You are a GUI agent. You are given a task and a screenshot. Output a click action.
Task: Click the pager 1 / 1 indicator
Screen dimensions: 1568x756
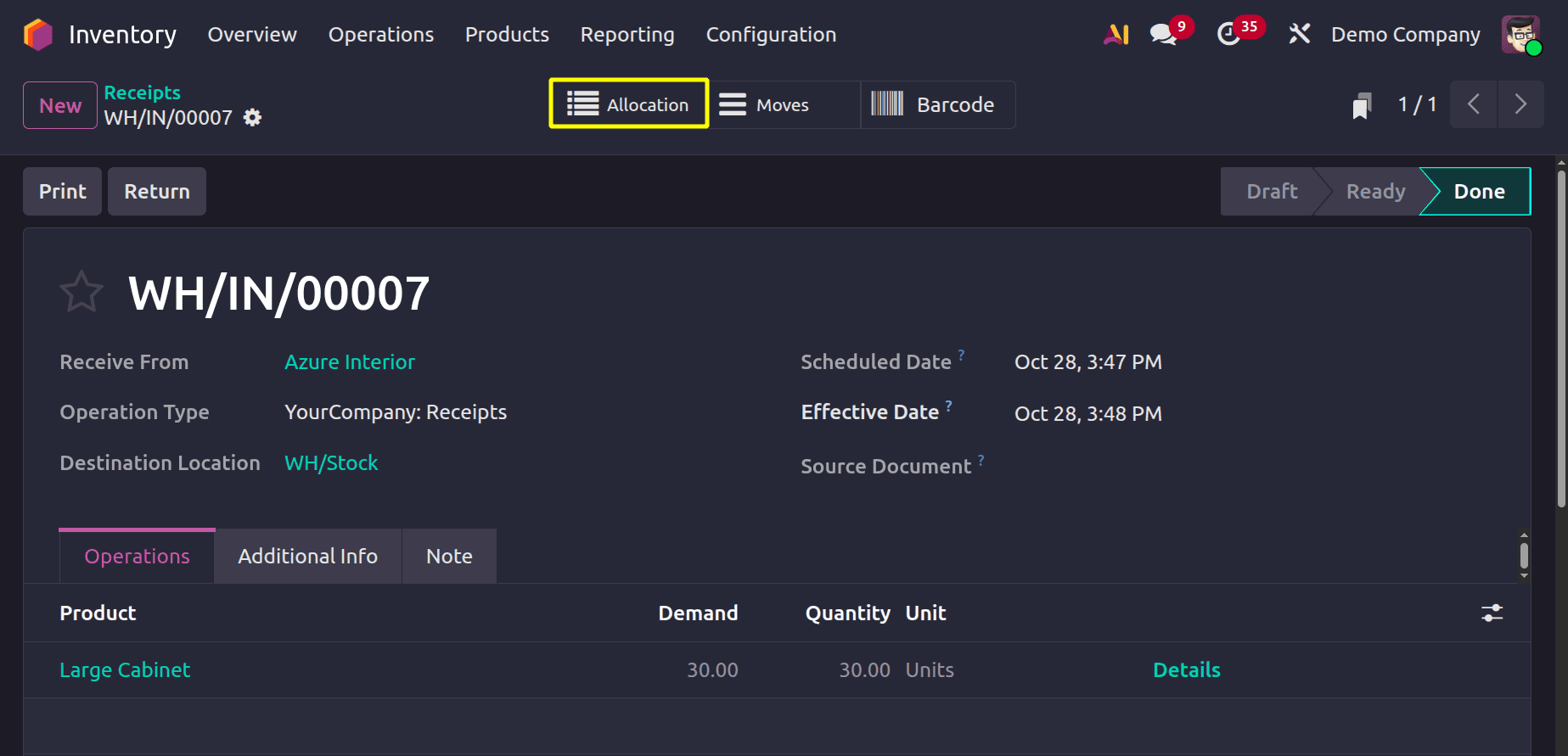pos(1417,104)
